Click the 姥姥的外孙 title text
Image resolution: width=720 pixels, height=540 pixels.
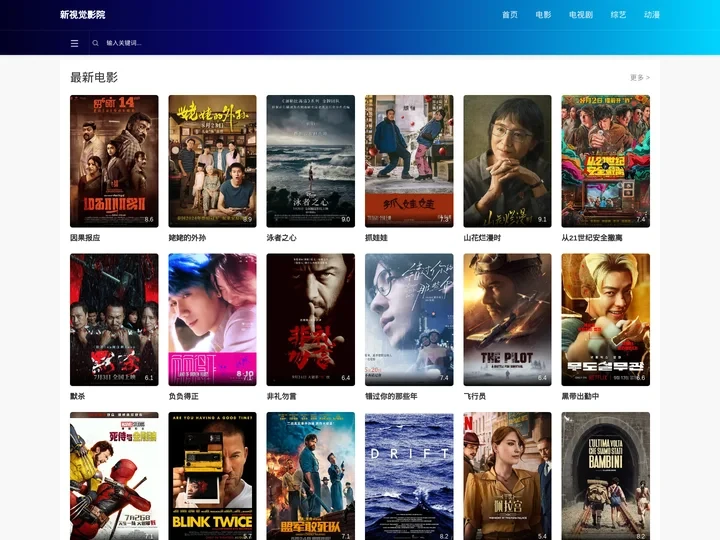(x=187, y=238)
